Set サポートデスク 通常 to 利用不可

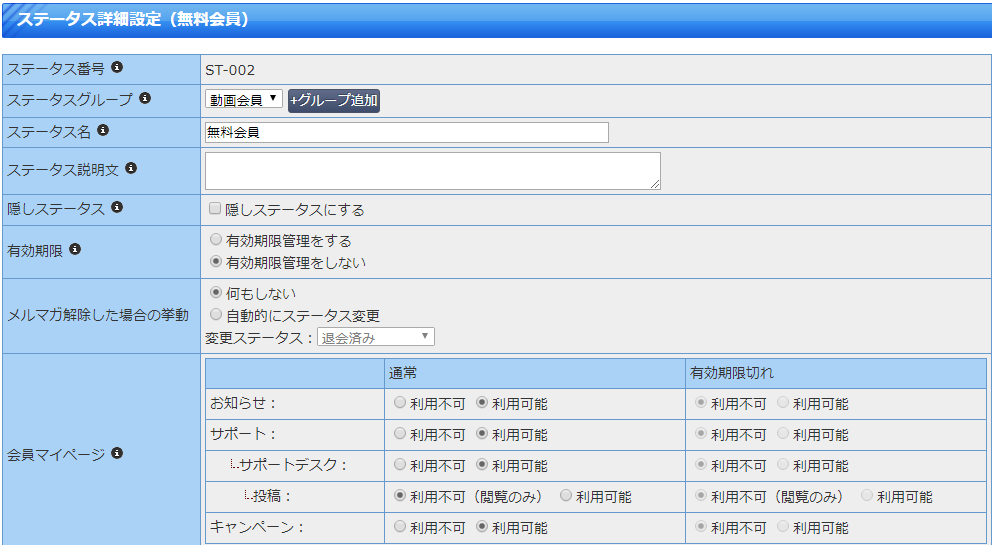pyautogui.click(x=400, y=465)
